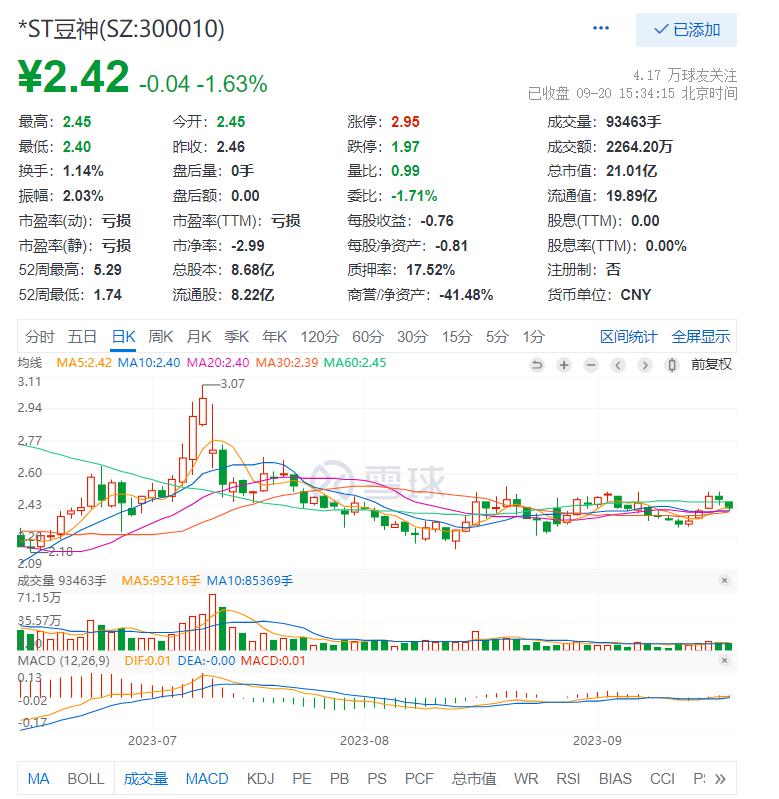Select the 周K chart tab
Viewport: 779px width, 799px height.
(x=160, y=337)
